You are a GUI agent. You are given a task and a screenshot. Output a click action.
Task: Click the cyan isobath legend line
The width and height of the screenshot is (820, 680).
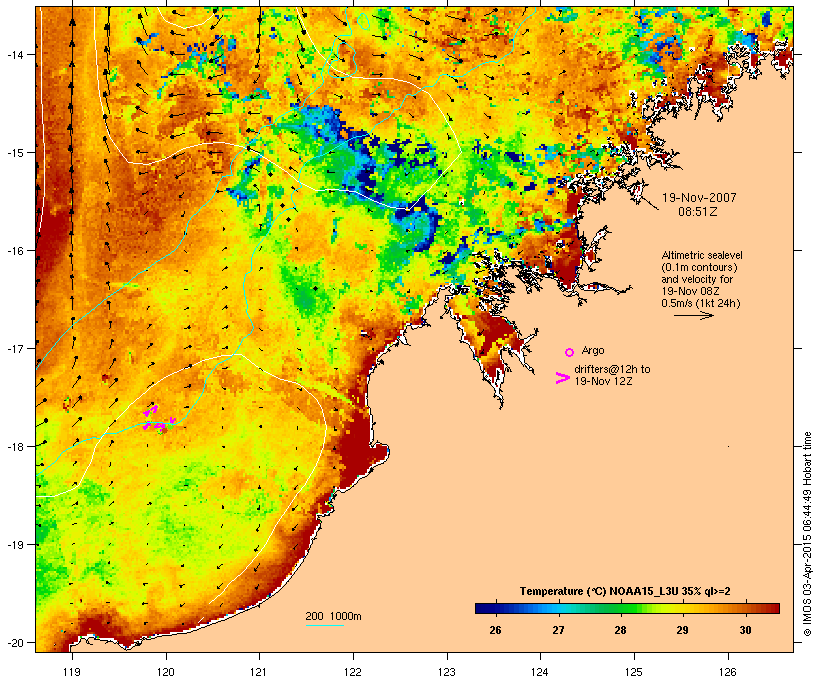pyautogui.click(x=324, y=625)
